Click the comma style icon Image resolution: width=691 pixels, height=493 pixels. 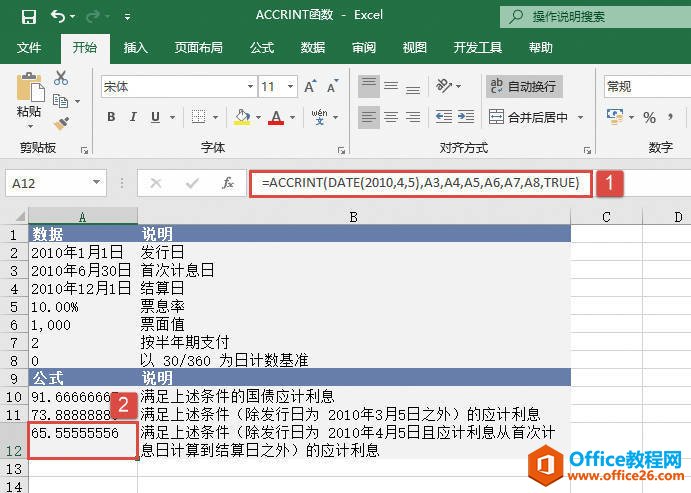670,117
